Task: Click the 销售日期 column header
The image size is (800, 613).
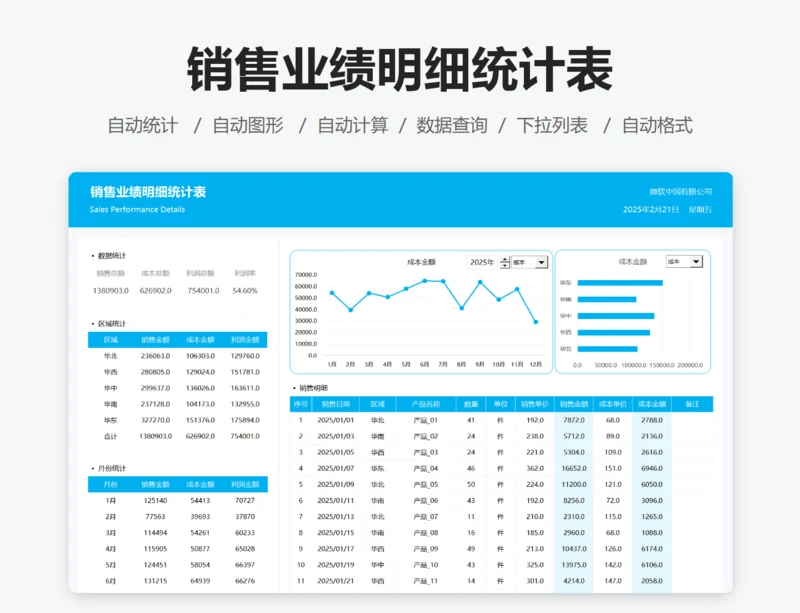Action: point(336,404)
